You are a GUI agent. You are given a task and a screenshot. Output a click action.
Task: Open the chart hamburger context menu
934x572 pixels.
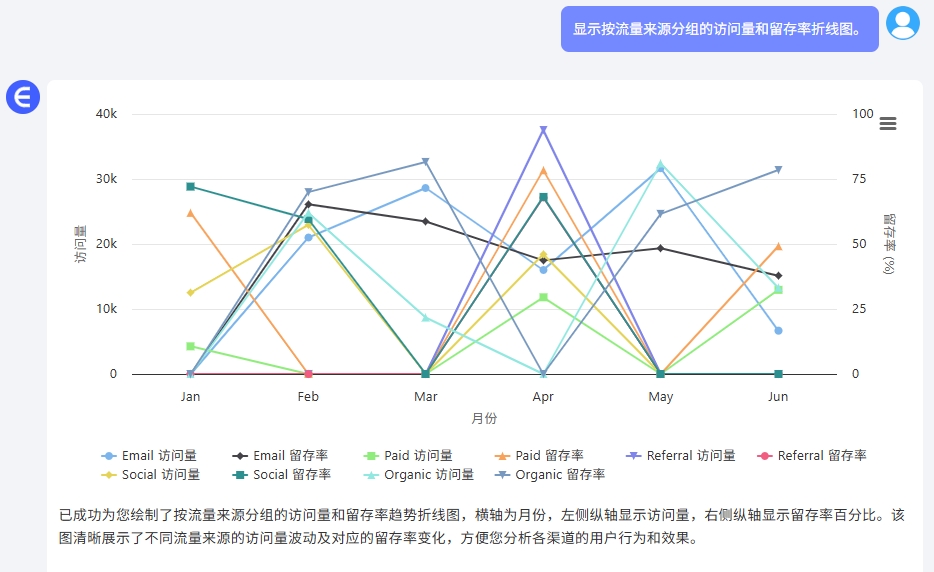coord(888,123)
